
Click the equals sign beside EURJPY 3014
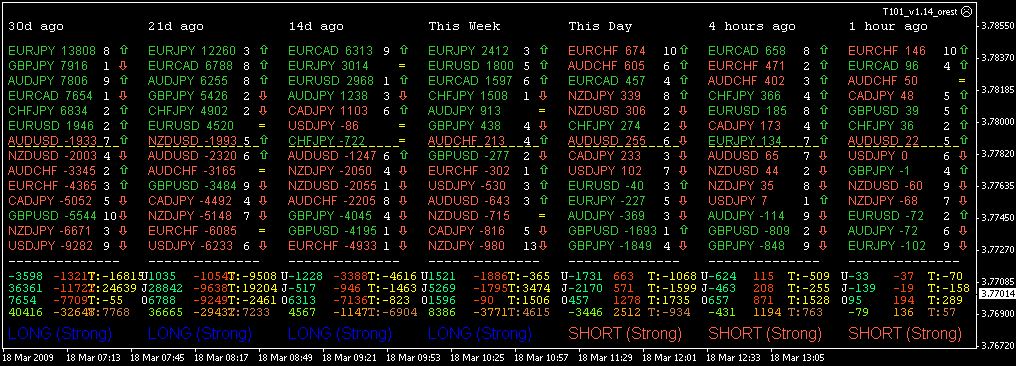[x=402, y=65]
